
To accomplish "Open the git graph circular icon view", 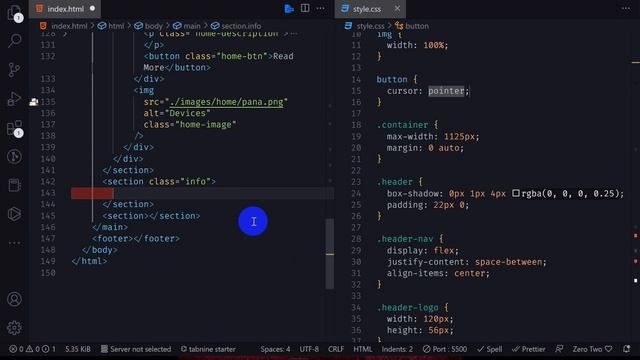I will pyautogui.click(x=14, y=156).
